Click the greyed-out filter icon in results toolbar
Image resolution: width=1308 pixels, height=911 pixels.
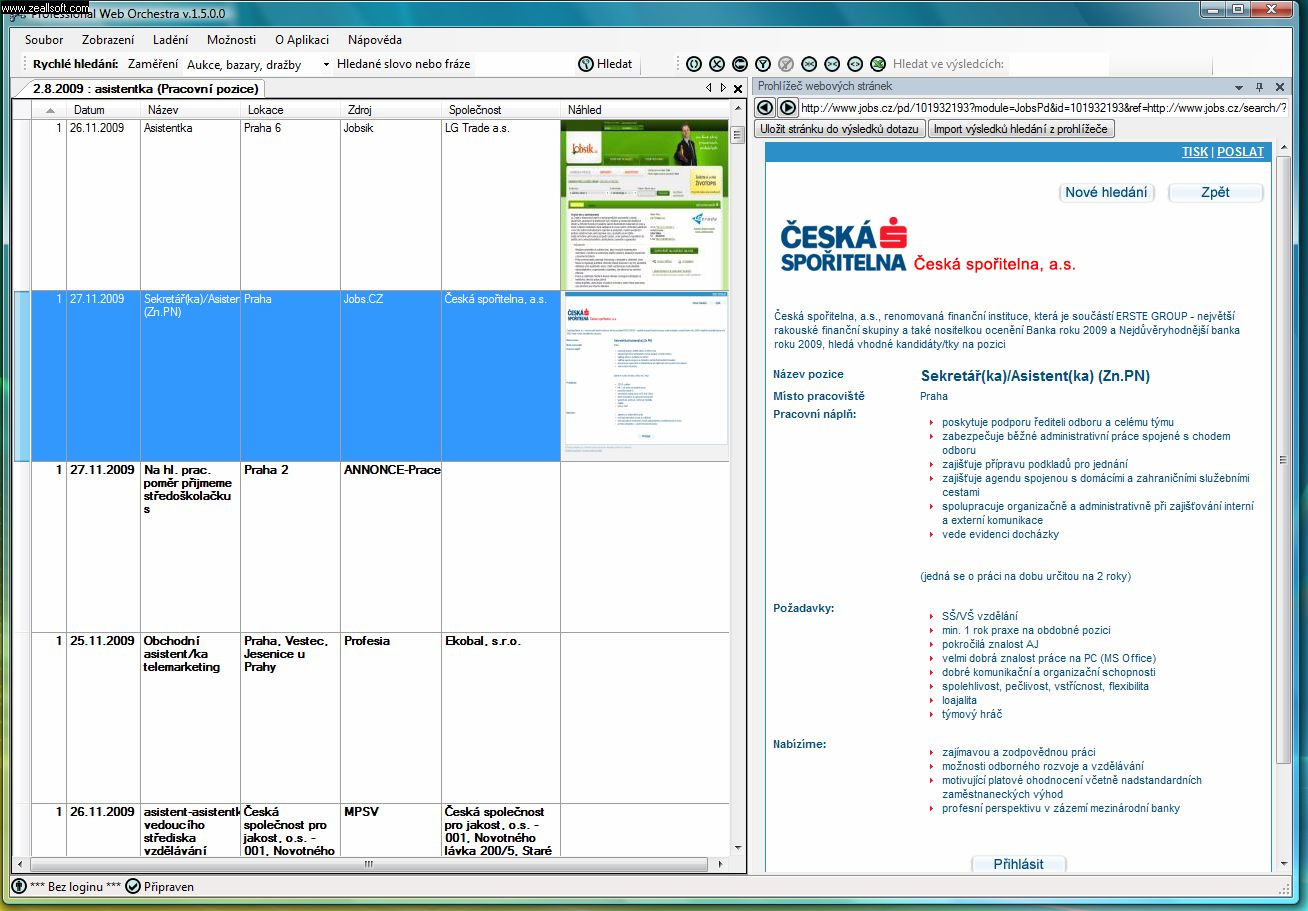786,64
